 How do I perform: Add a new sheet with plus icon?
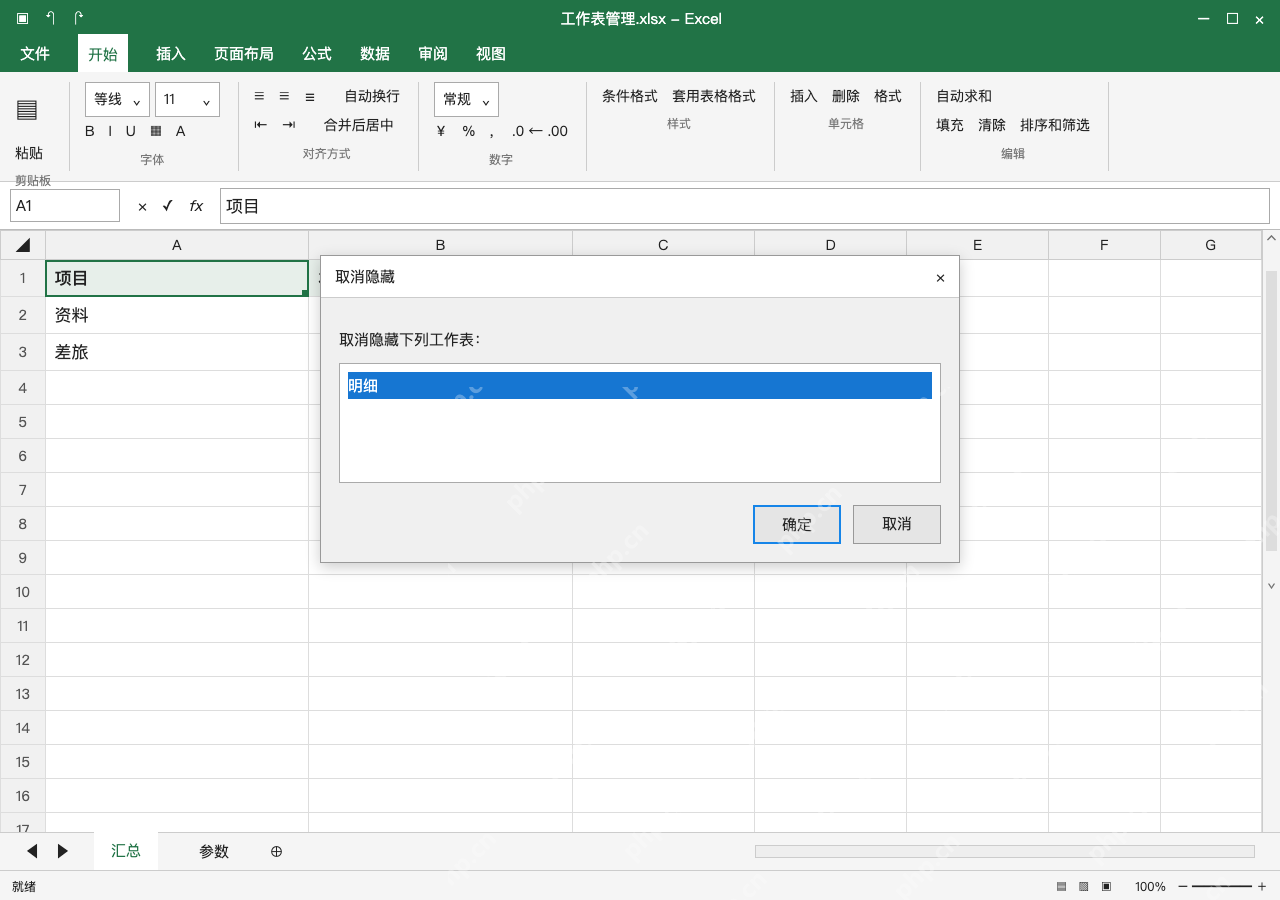pyautogui.click(x=277, y=851)
